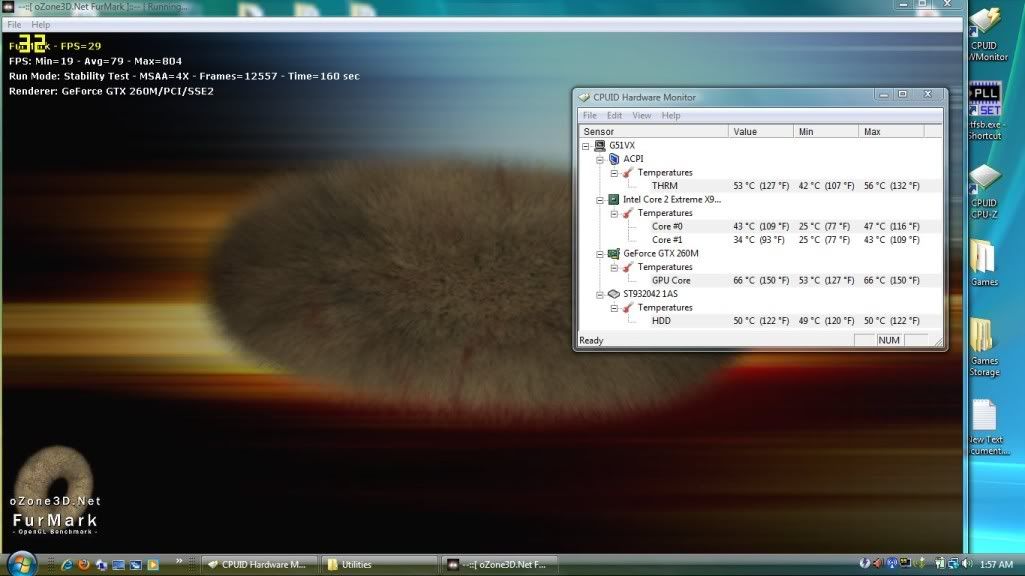Click the network connection tray icon
The height and width of the screenshot is (576, 1025).
(x=953, y=564)
